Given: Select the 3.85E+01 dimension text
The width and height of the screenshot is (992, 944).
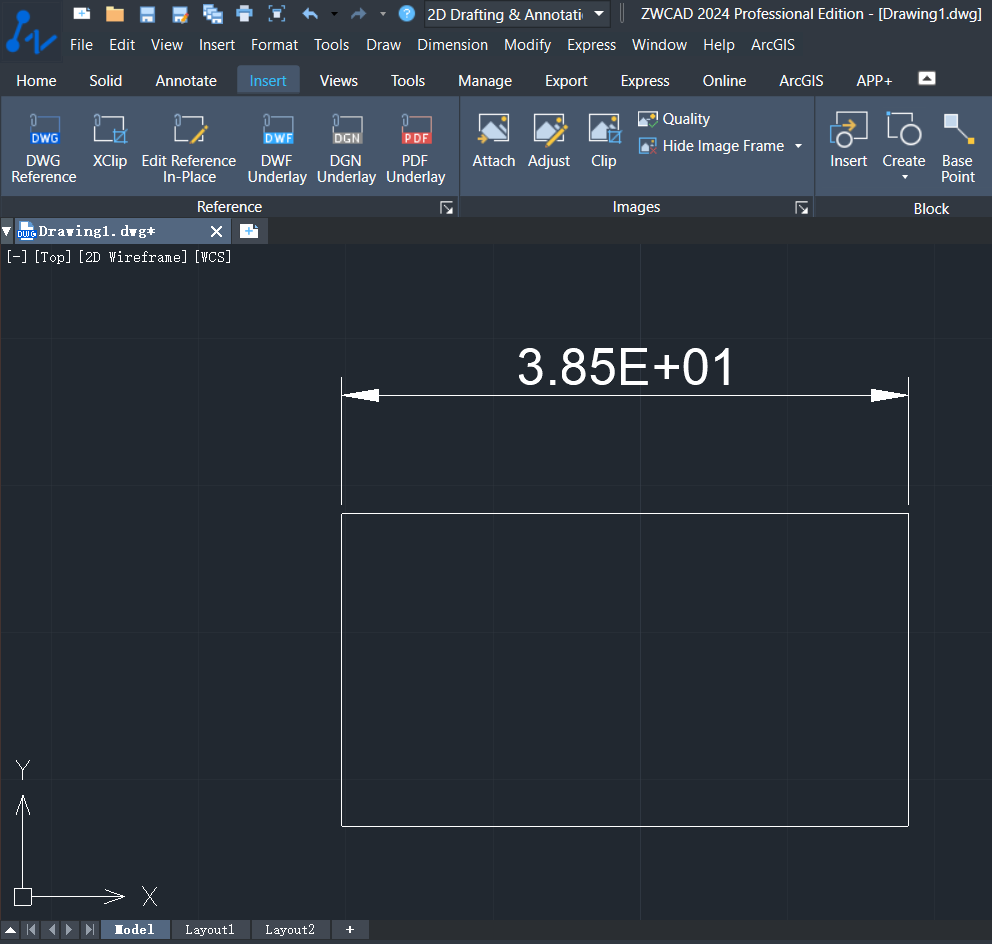Looking at the screenshot, I should pos(626,367).
